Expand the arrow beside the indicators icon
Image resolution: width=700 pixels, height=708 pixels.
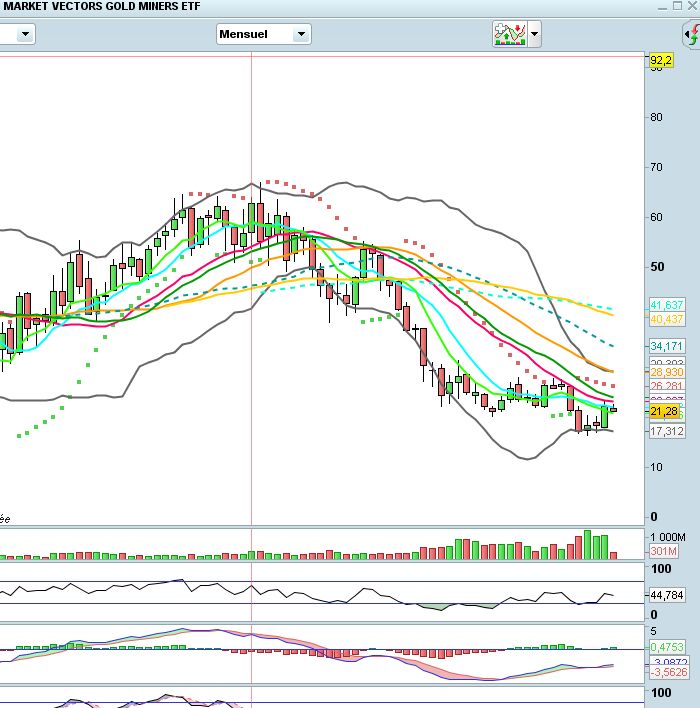pos(534,34)
